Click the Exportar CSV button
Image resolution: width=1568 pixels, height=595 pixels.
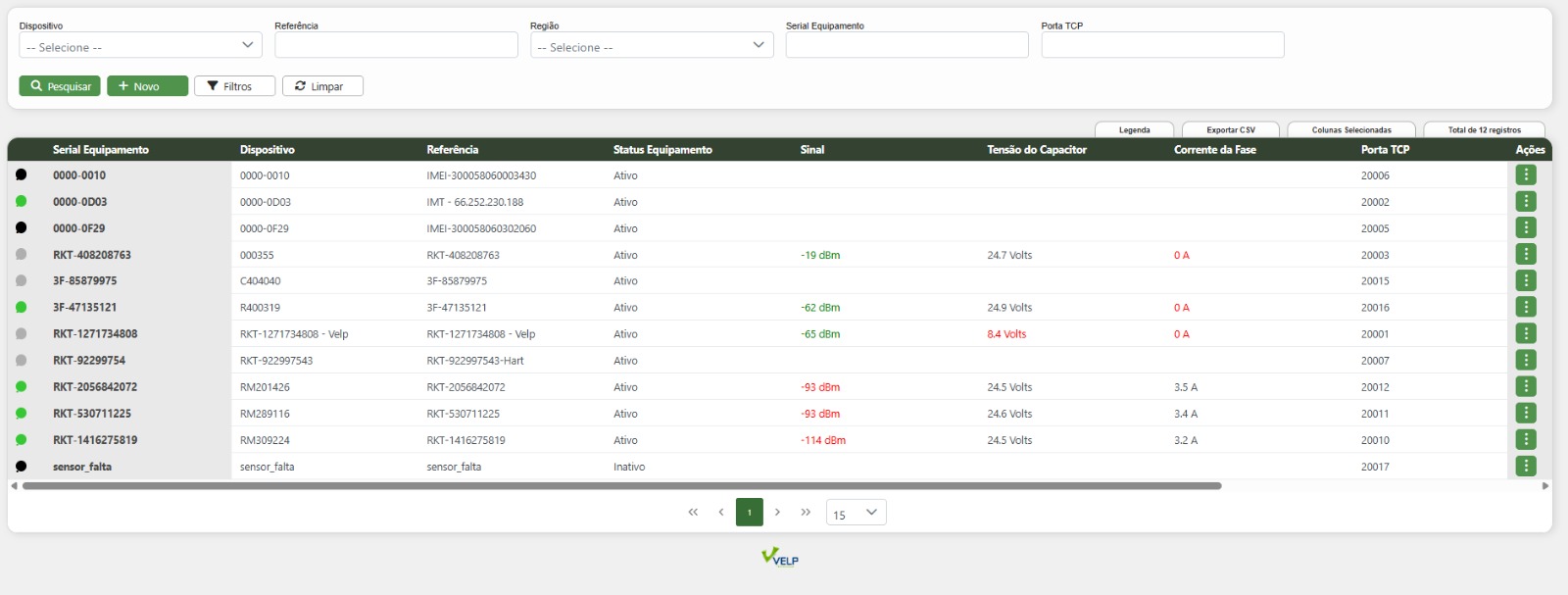[x=1230, y=129]
